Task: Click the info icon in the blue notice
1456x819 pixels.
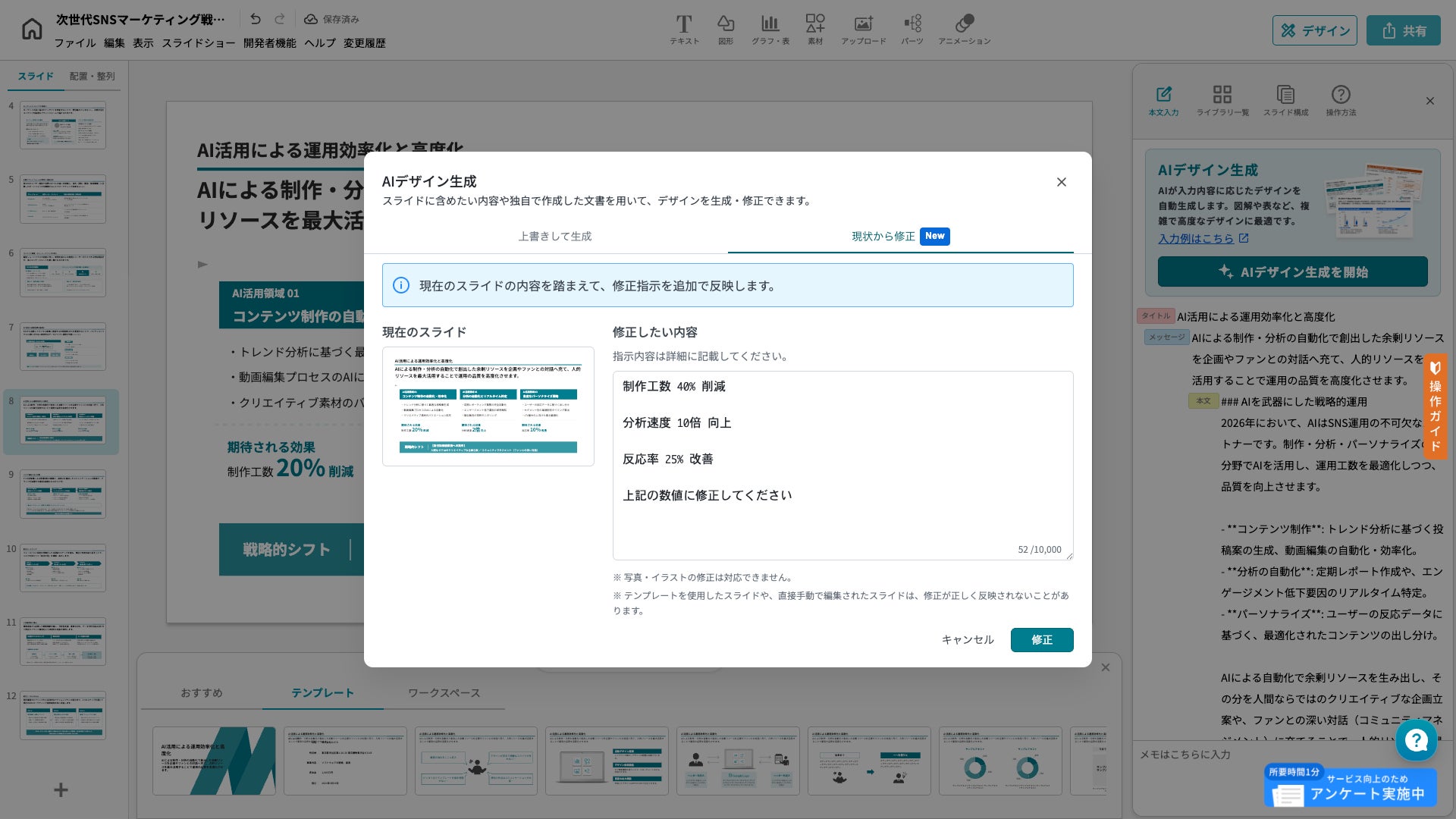Action: click(x=401, y=285)
